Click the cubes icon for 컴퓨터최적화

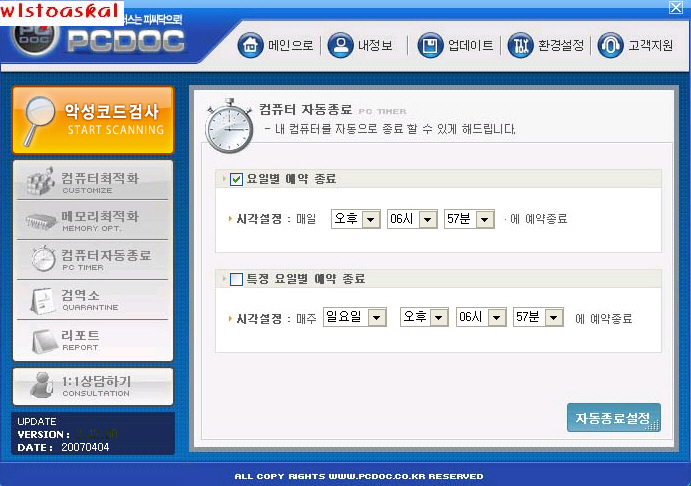(x=41, y=181)
